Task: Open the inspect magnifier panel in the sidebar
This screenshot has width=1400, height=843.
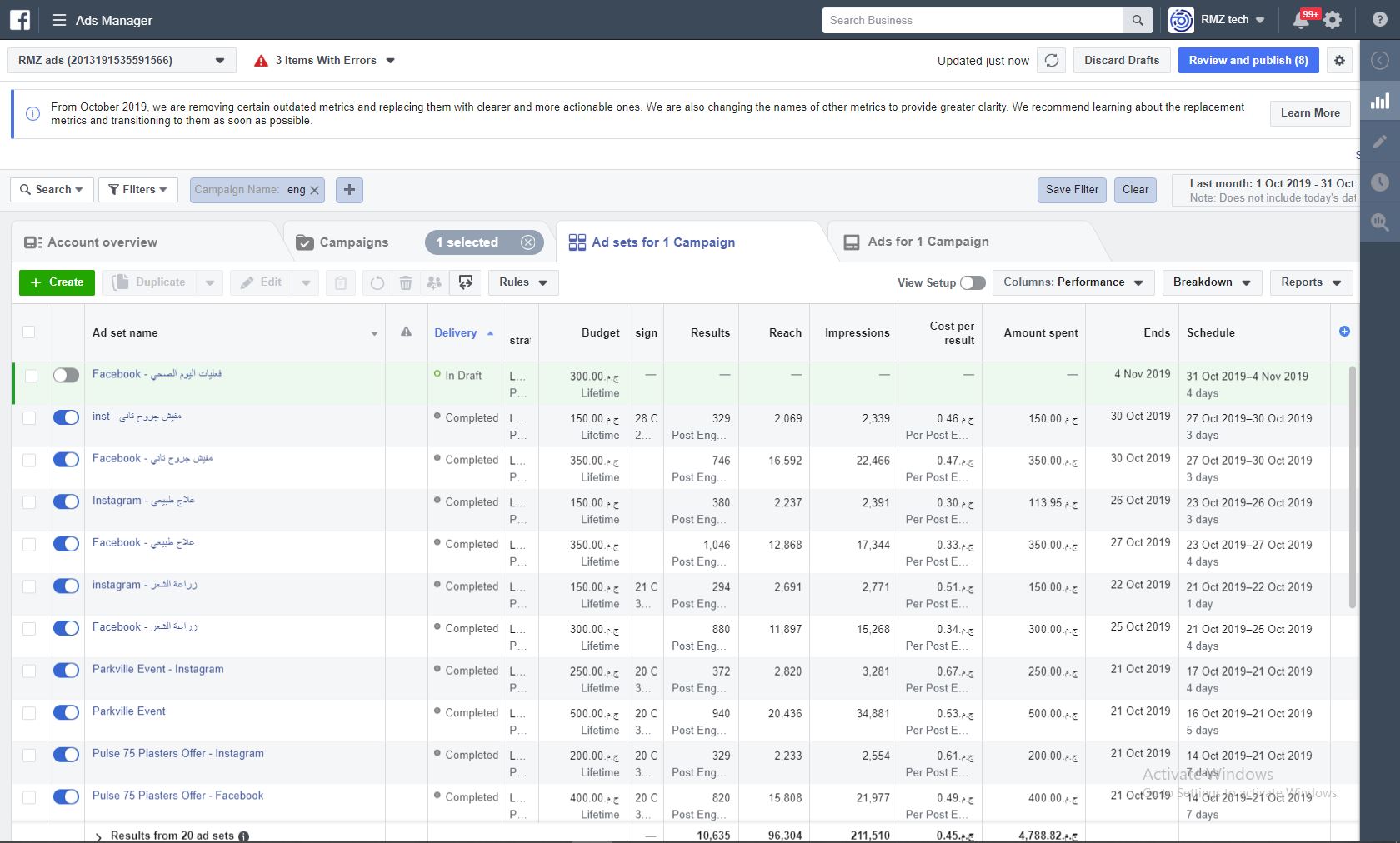Action: pos(1380,222)
